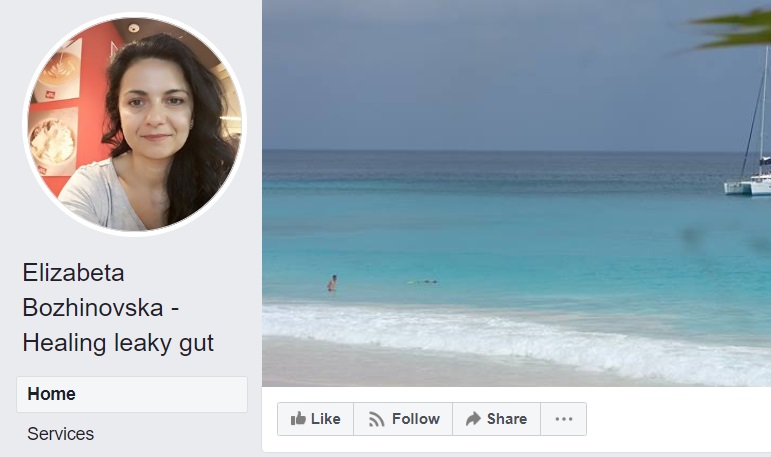Click the latte art poster in profile photo
The height and width of the screenshot is (457, 771).
tap(60, 69)
